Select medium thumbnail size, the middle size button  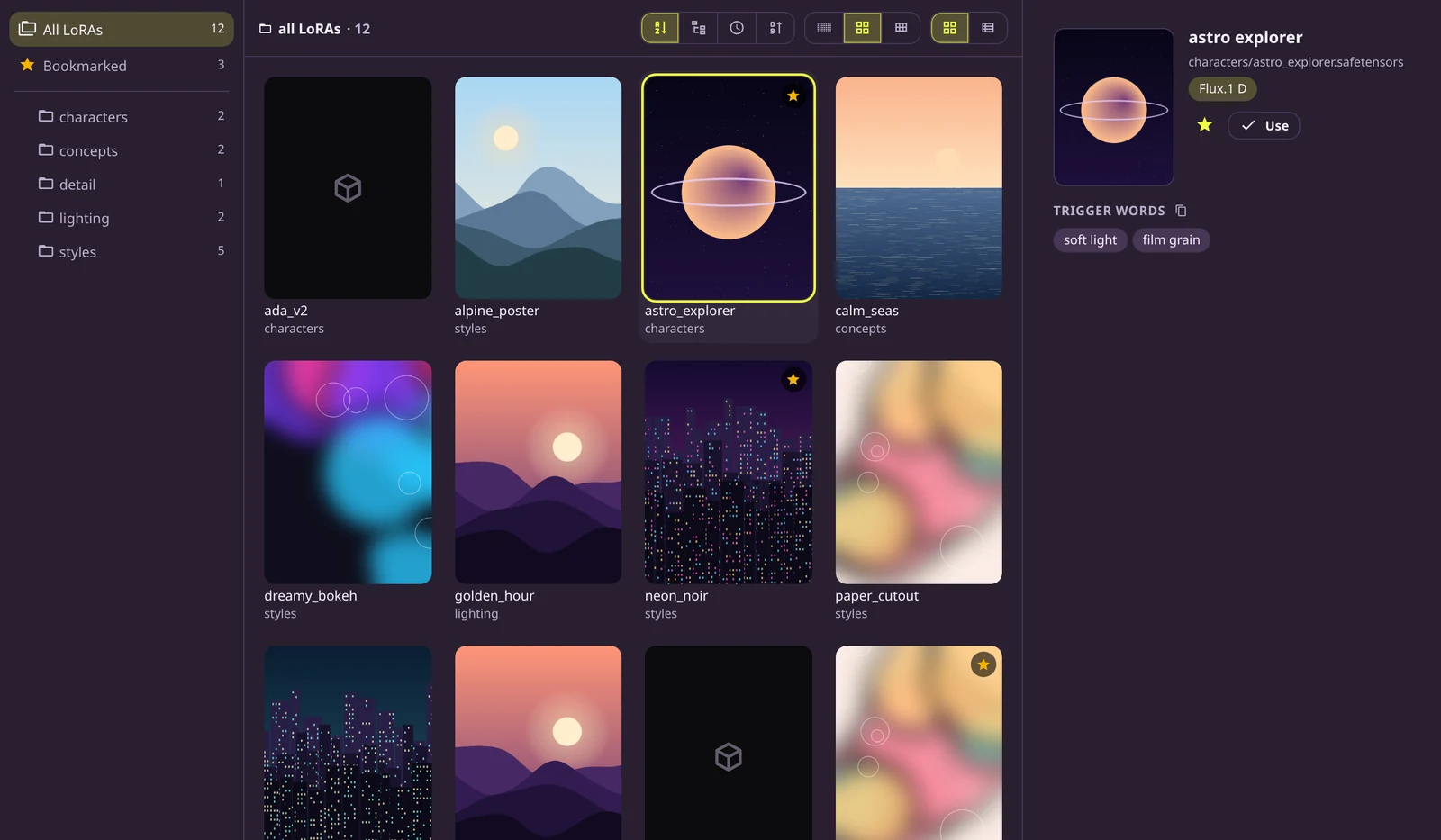click(x=862, y=28)
